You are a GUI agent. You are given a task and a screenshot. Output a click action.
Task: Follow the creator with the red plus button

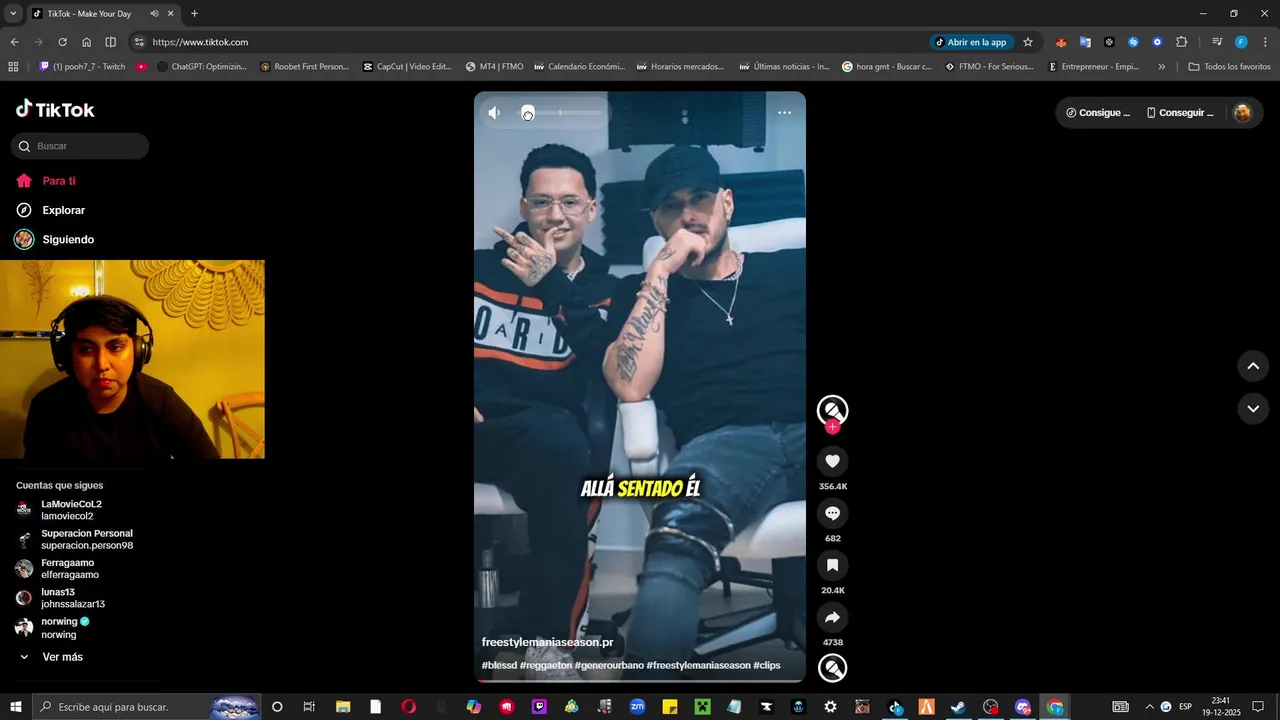(x=832, y=427)
